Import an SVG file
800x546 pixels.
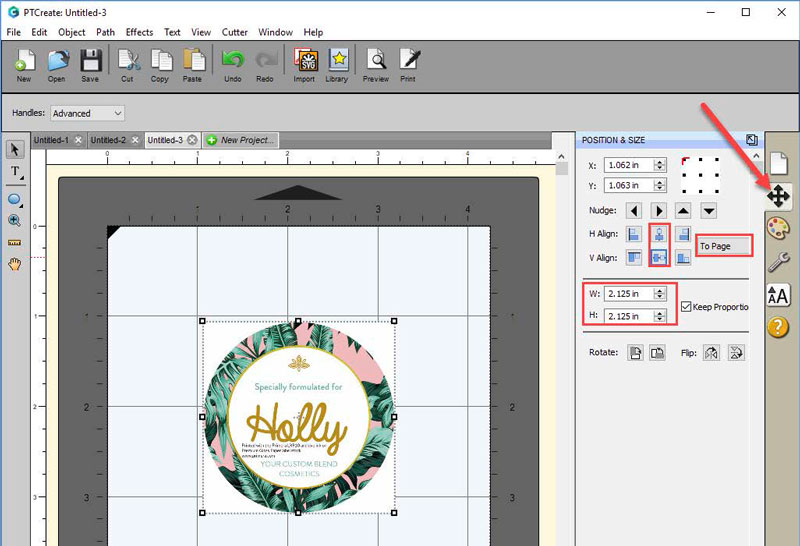305,65
